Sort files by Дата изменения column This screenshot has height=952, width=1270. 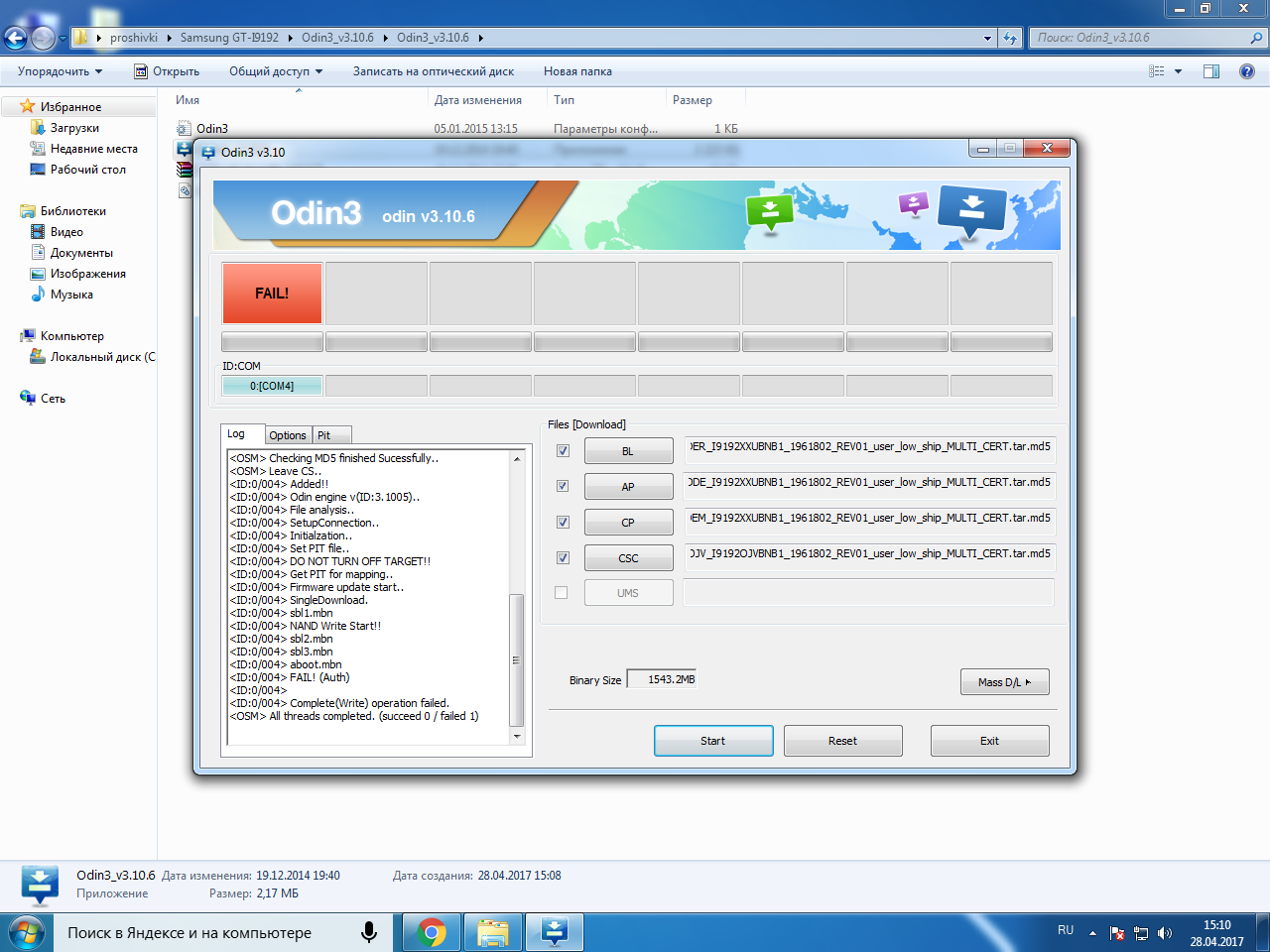[477, 100]
